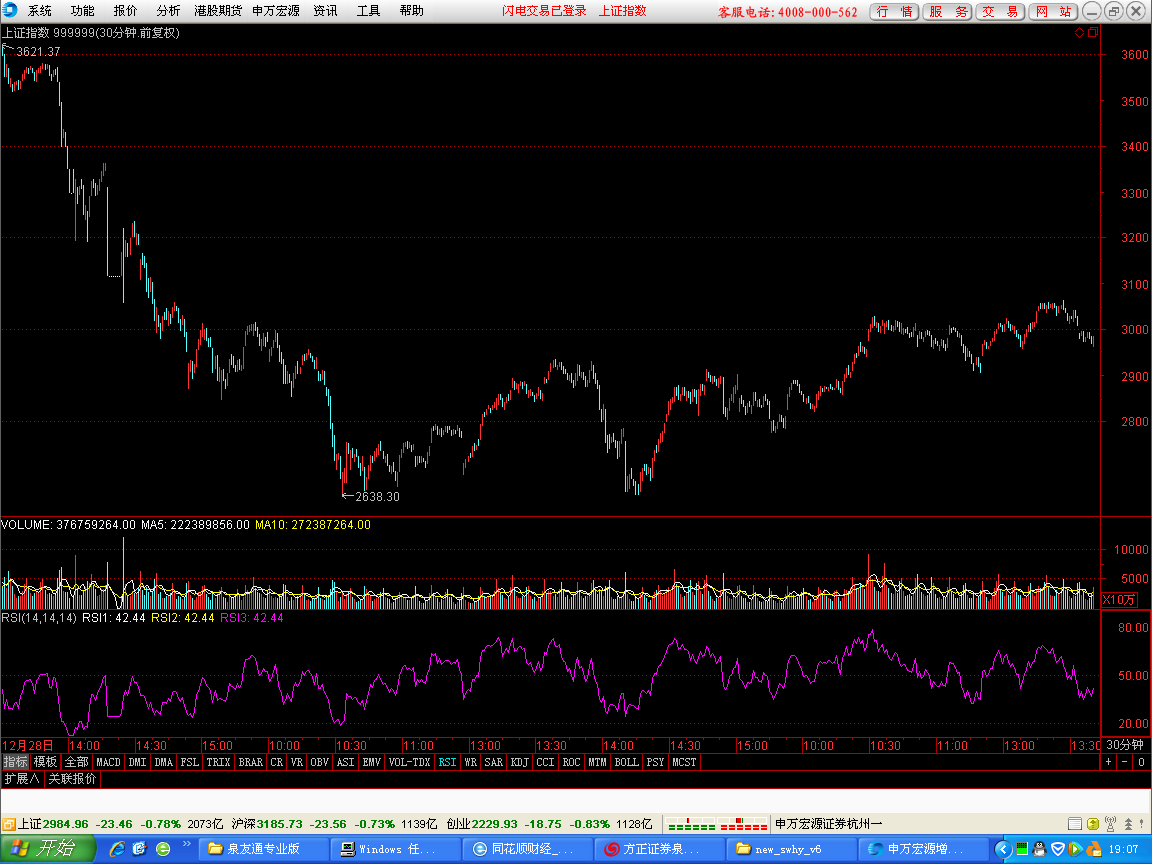Click the green market signal bars indicator
This screenshot has width=1152, height=864.
click(691, 824)
